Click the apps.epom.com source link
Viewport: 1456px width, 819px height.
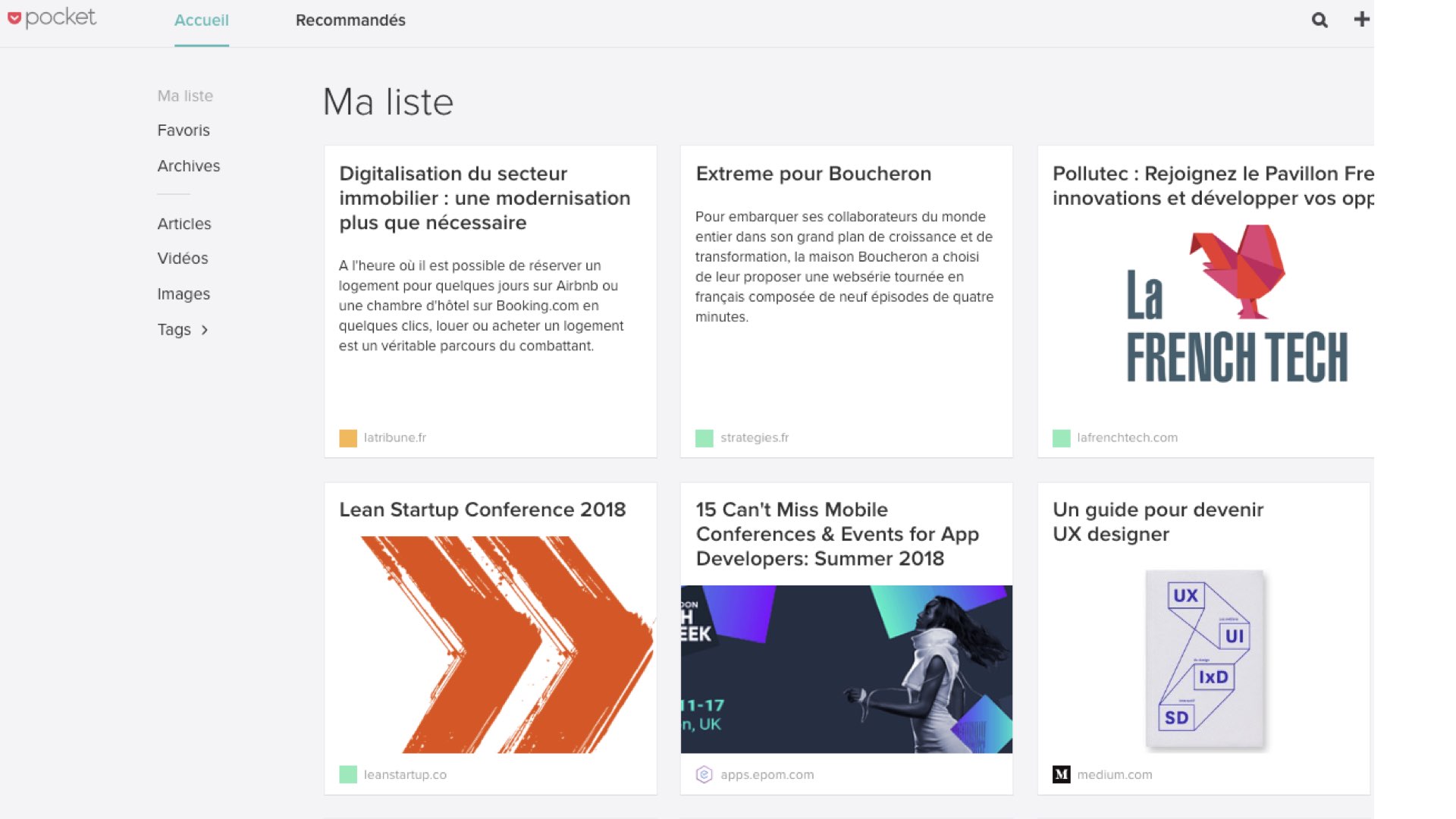coord(767,774)
